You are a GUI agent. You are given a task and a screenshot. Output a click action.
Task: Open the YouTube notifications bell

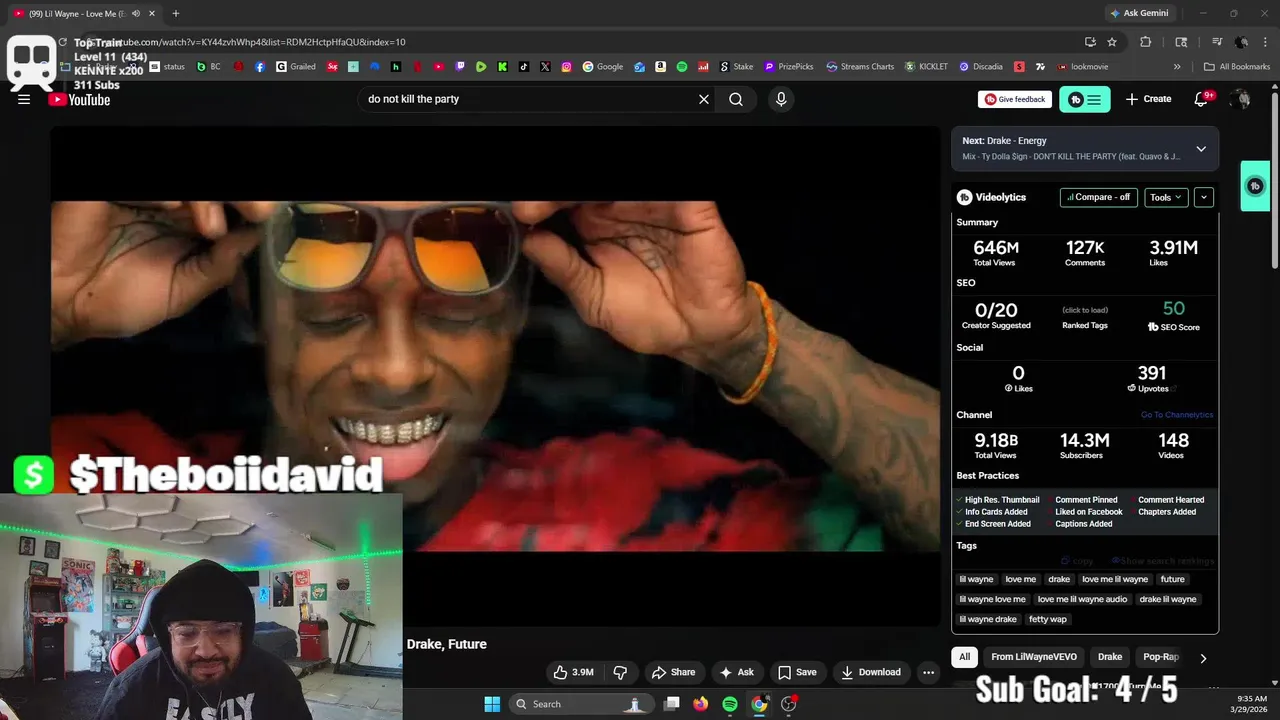[x=1202, y=99]
